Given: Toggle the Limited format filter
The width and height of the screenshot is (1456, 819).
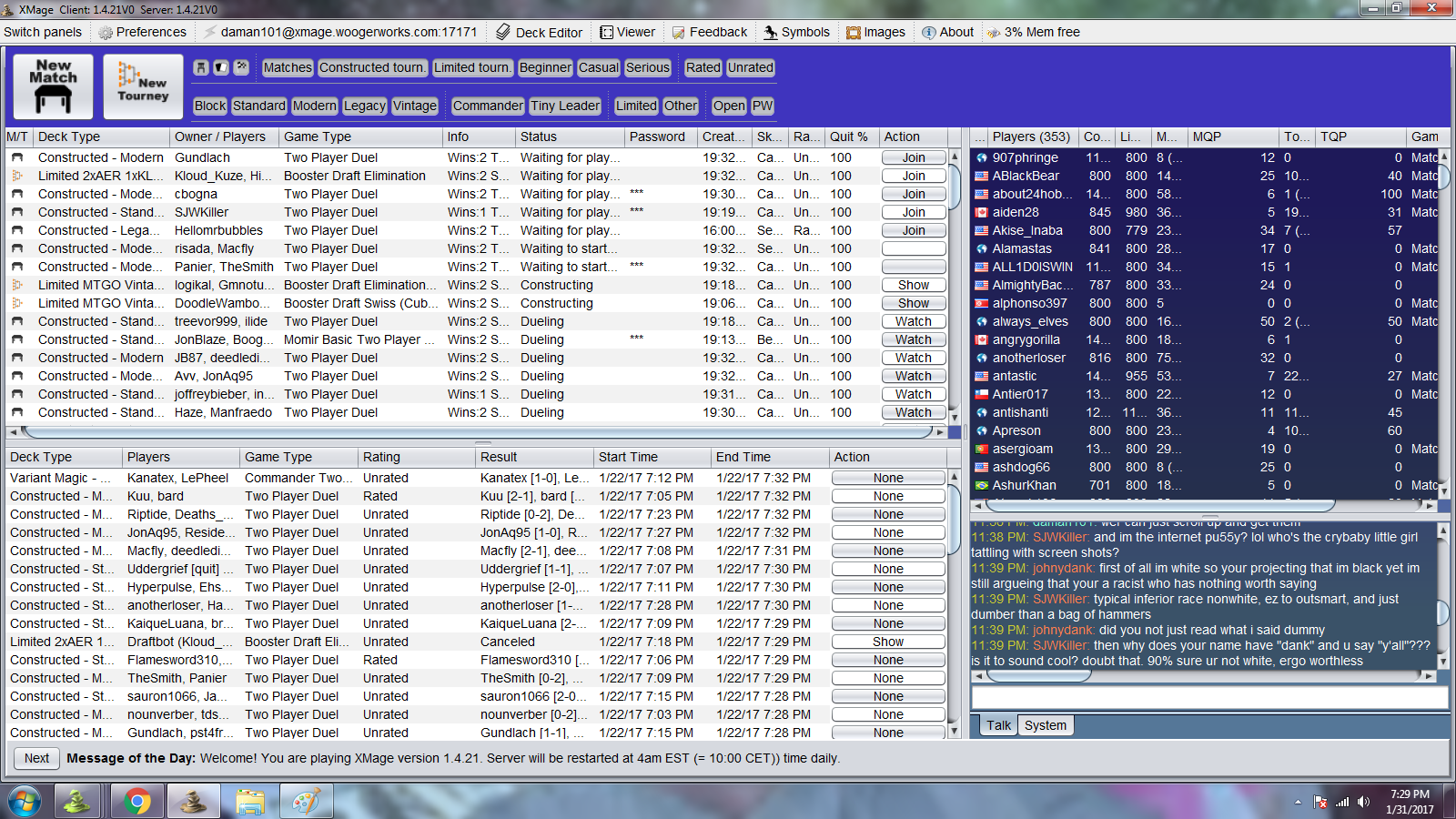Looking at the screenshot, I should [x=636, y=106].
